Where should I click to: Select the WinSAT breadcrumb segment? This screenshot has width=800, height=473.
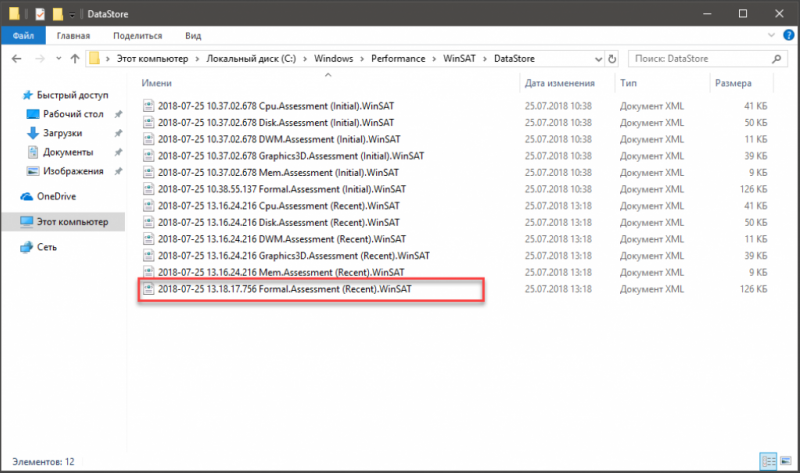point(459,59)
